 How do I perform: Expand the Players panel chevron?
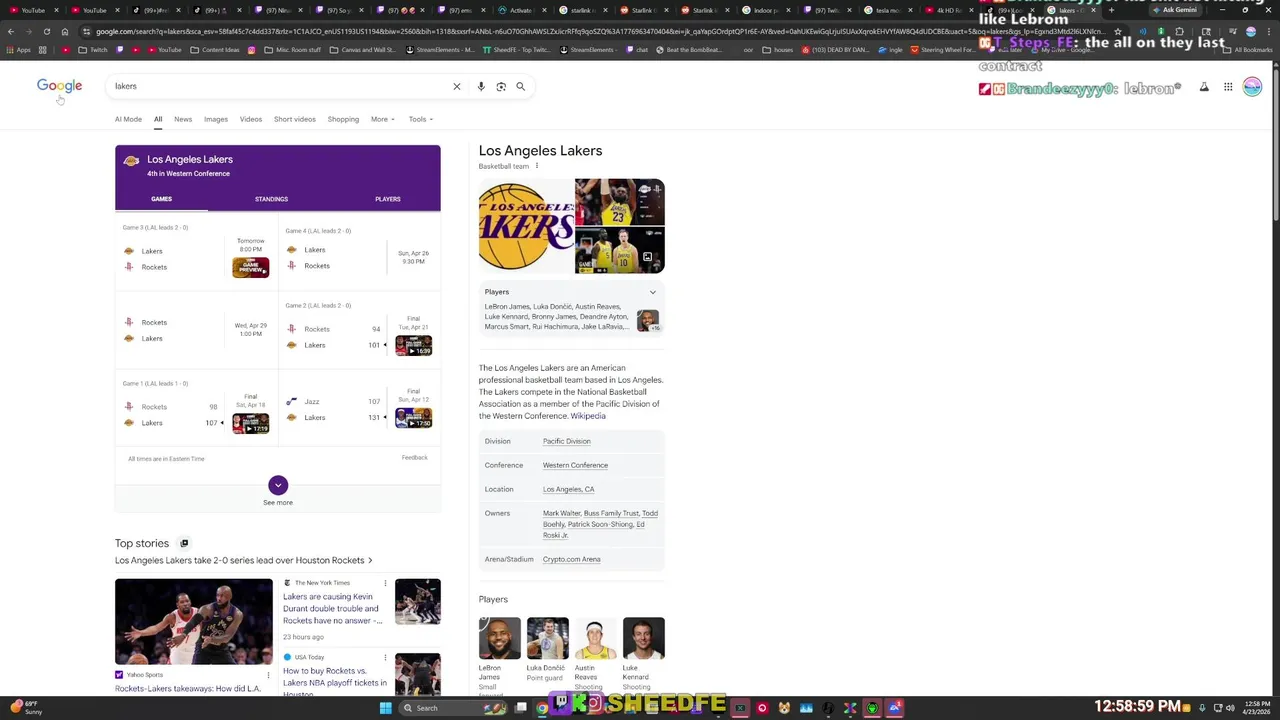click(x=653, y=292)
